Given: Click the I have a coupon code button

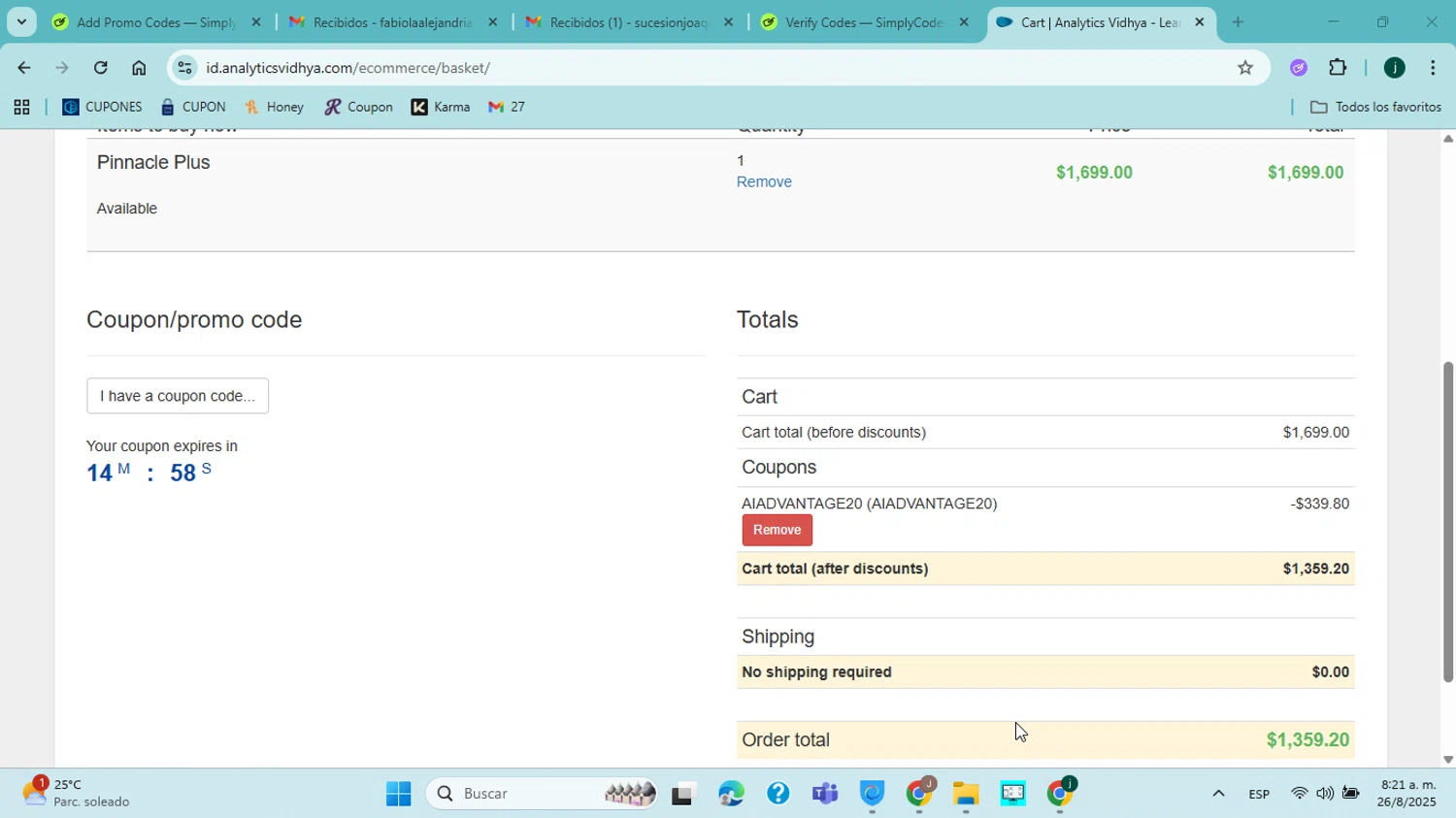Looking at the screenshot, I should click(x=178, y=396).
